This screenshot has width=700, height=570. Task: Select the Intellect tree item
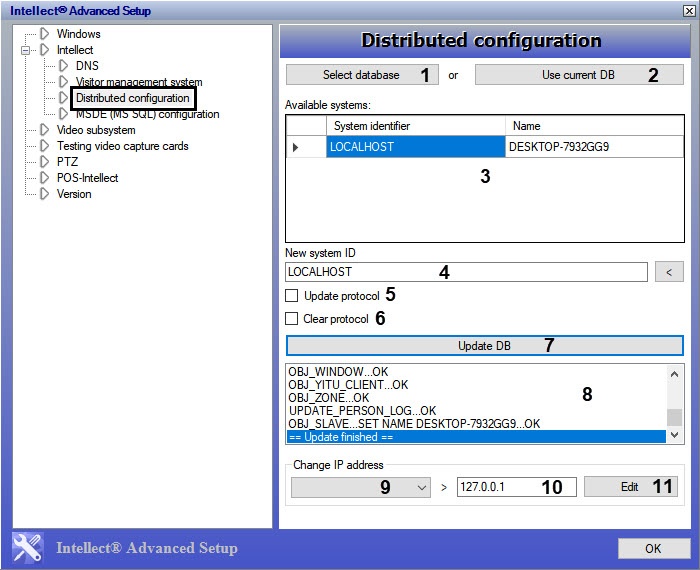click(x=75, y=50)
